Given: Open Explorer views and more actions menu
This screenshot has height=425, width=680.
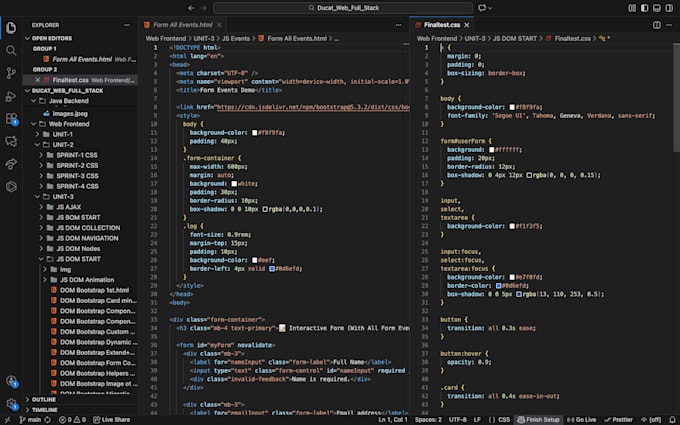Looking at the screenshot, I should [x=127, y=25].
